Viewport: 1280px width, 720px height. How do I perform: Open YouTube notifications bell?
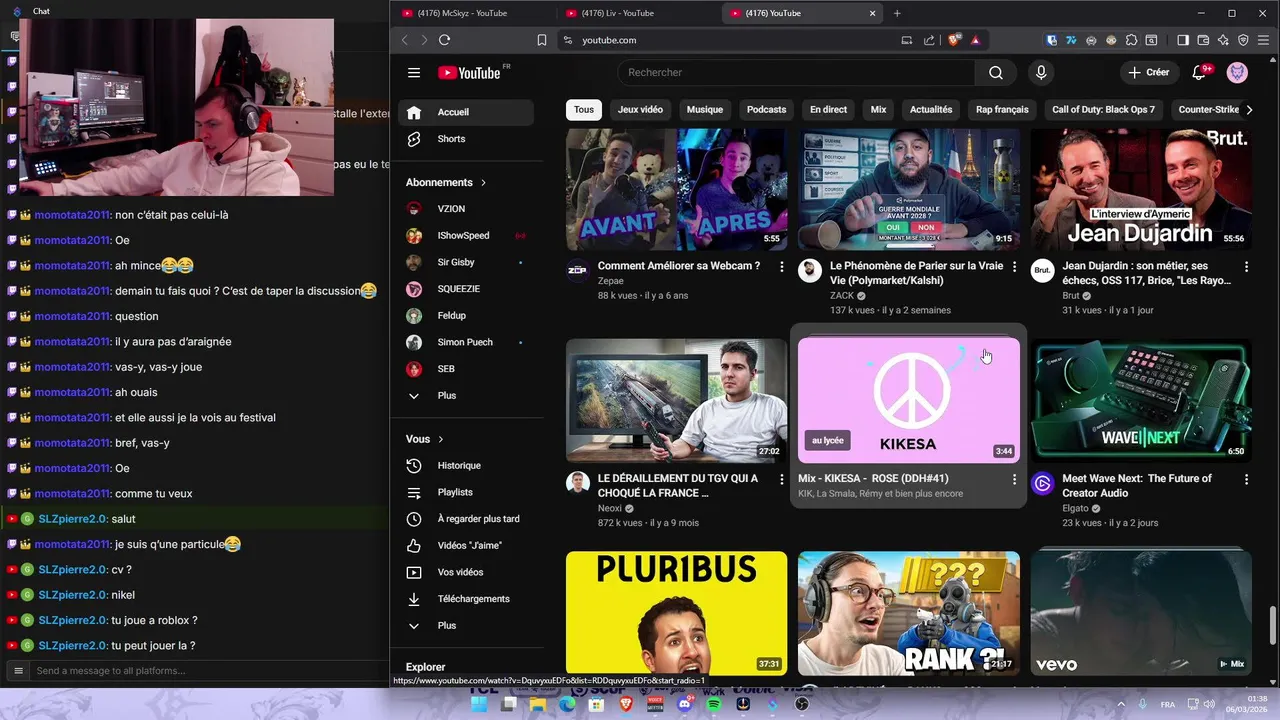tap(1199, 72)
